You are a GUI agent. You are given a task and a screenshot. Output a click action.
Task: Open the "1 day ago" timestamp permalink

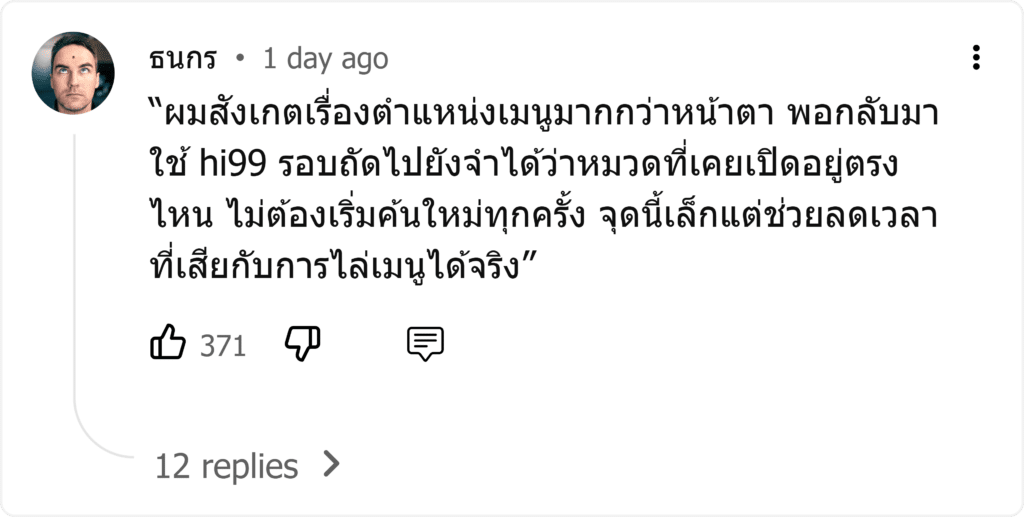(325, 59)
